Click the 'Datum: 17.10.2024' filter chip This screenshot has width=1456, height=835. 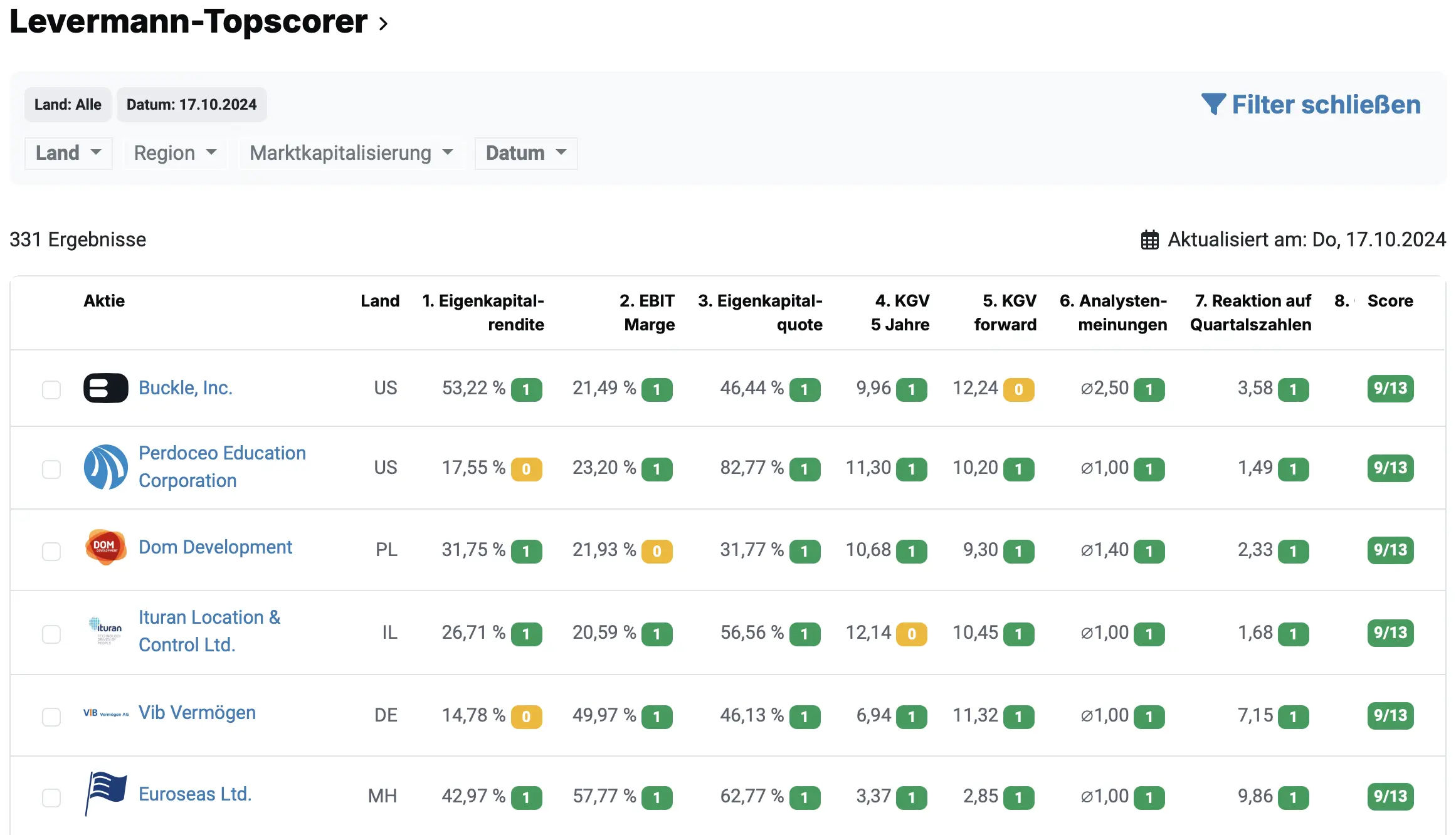pyautogui.click(x=192, y=105)
